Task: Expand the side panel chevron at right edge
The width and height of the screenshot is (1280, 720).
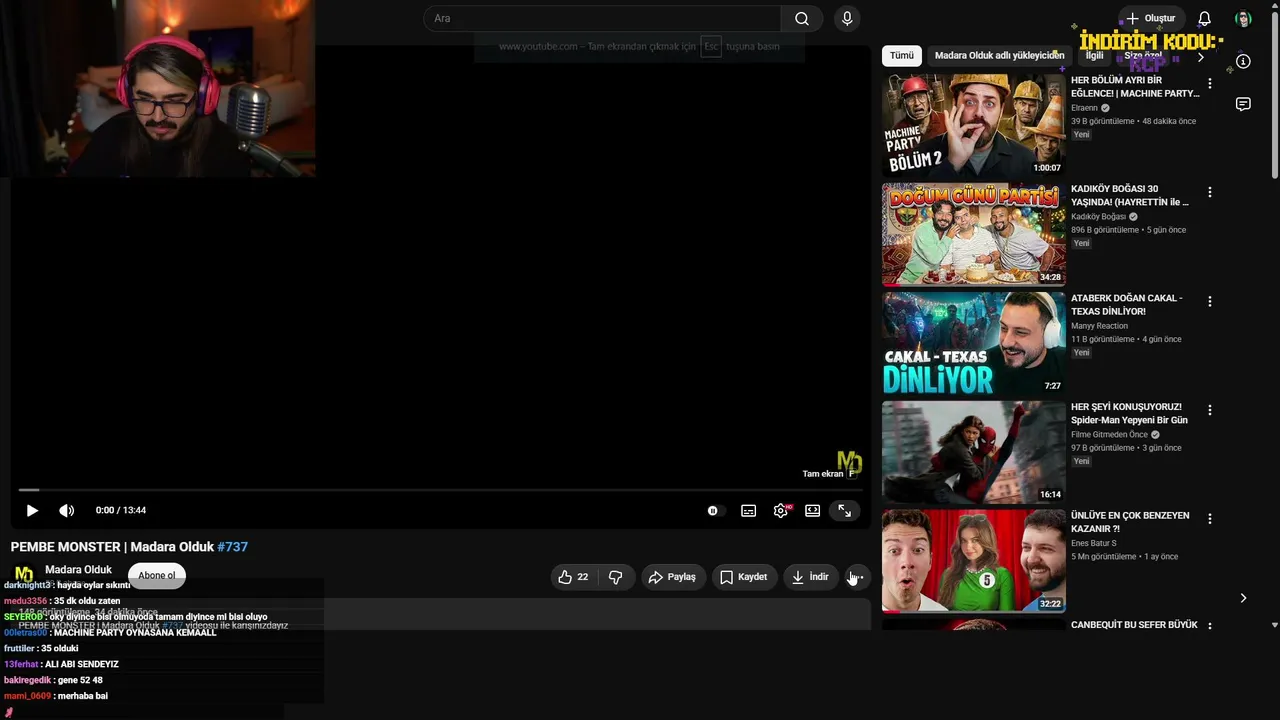Action: tap(1243, 598)
